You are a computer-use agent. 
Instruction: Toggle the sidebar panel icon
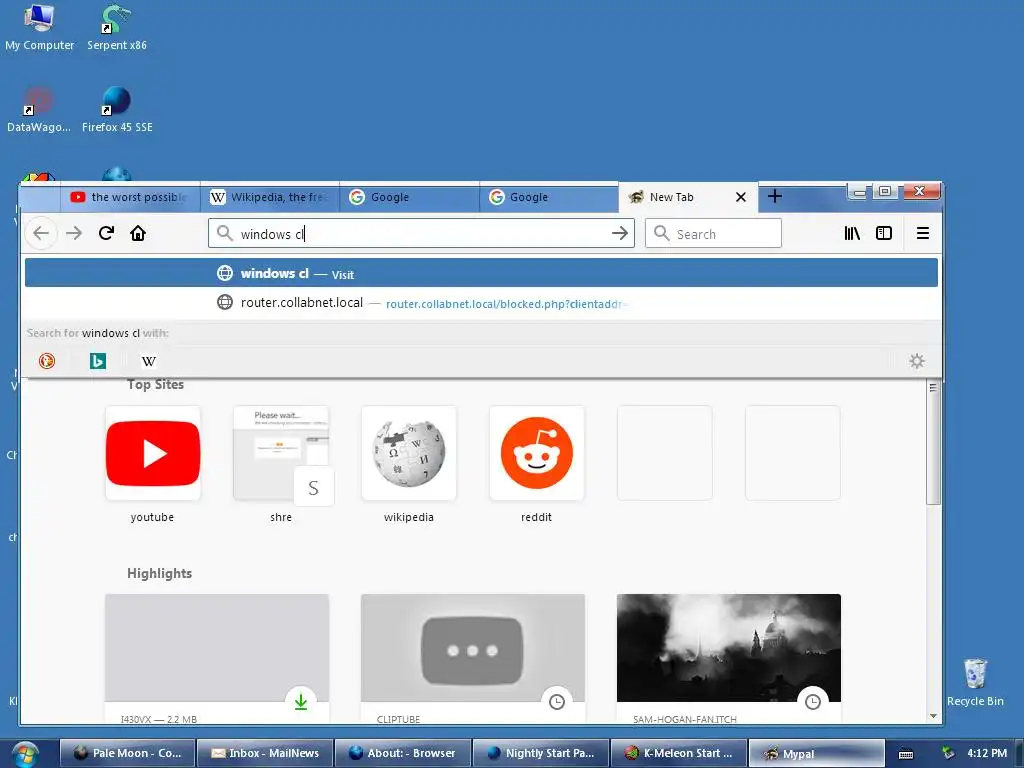pyautogui.click(x=884, y=233)
